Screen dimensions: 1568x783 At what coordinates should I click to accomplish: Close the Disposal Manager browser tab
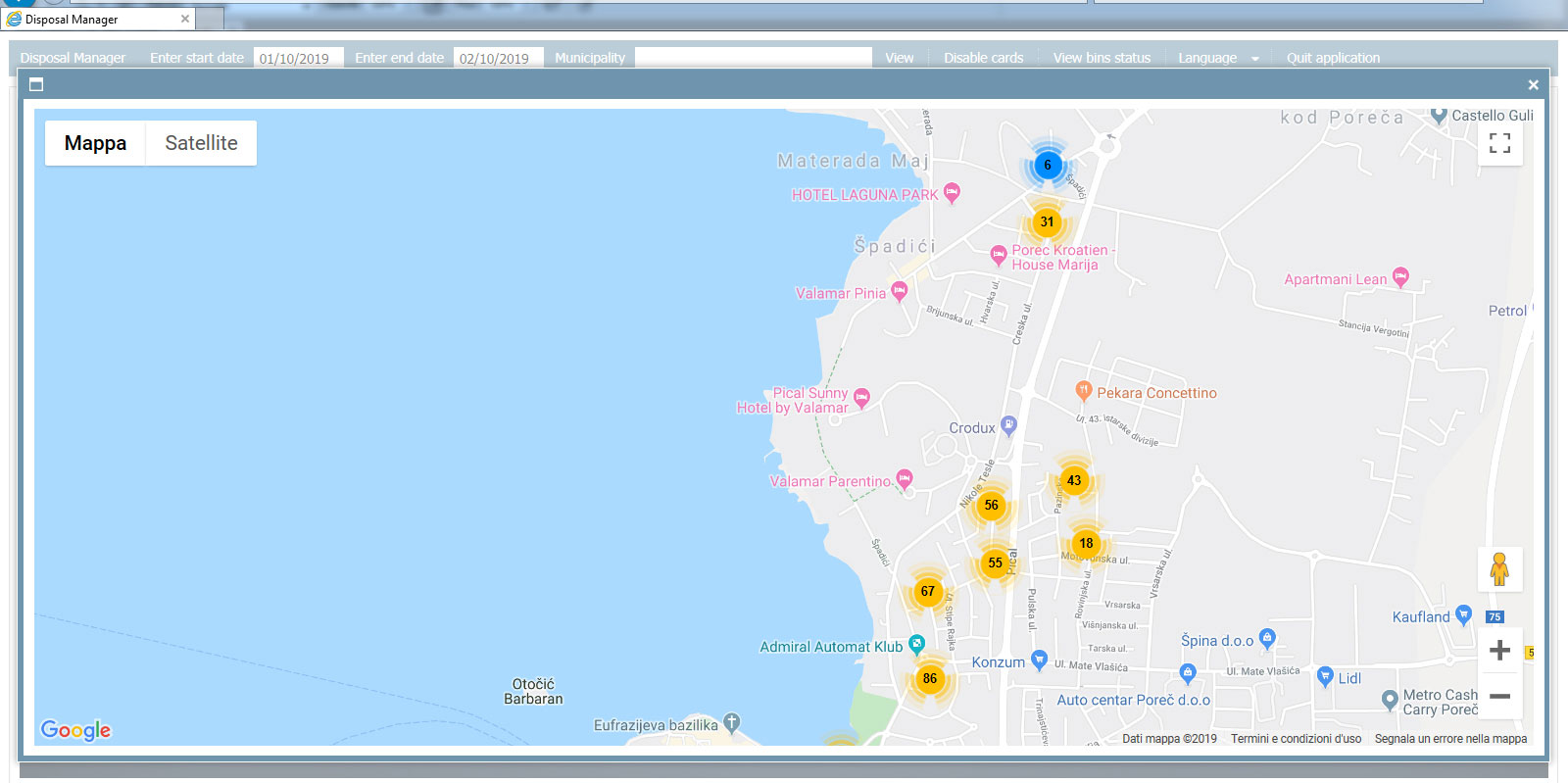click(185, 19)
